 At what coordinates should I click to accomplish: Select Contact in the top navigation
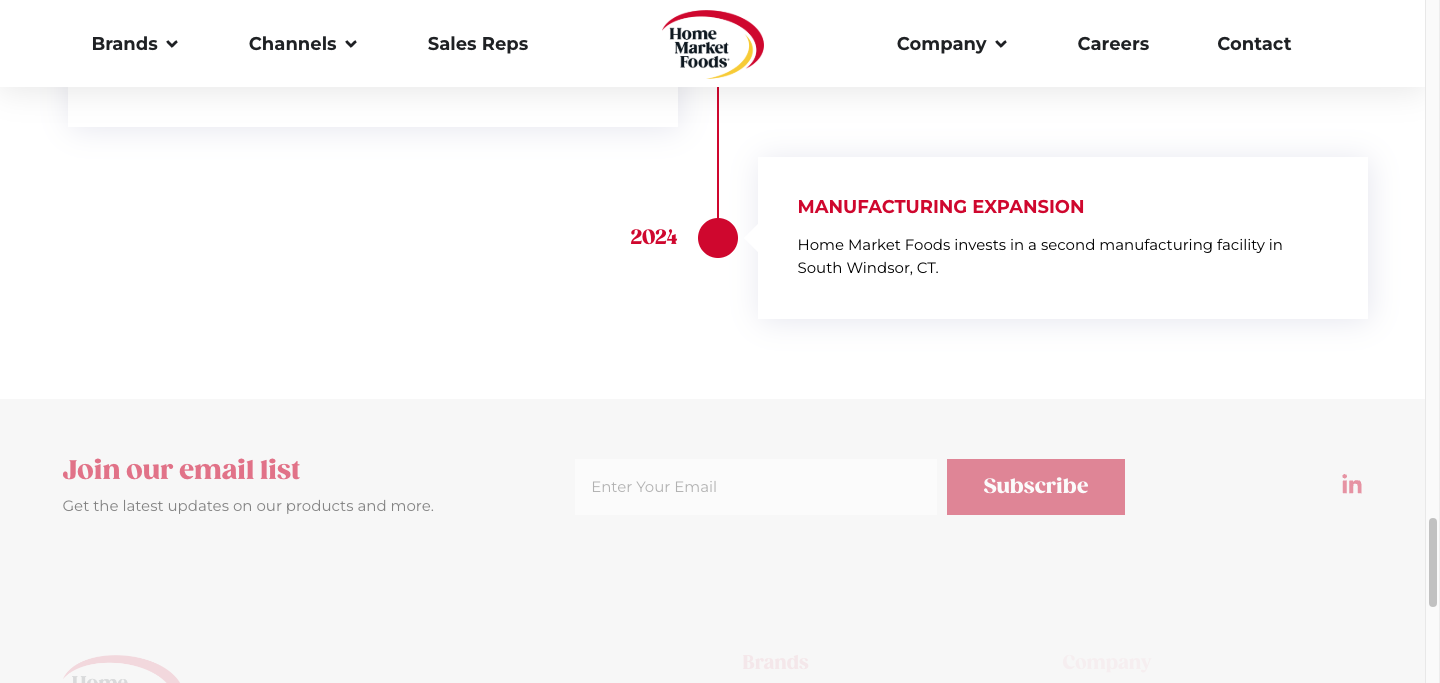click(1254, 44)
